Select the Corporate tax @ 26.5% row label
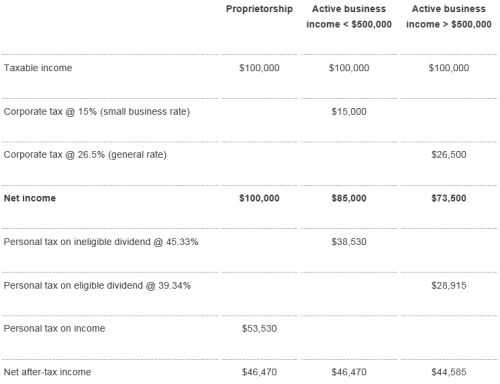The width and height of the screenshot is (500, 384). pos(85,155)
